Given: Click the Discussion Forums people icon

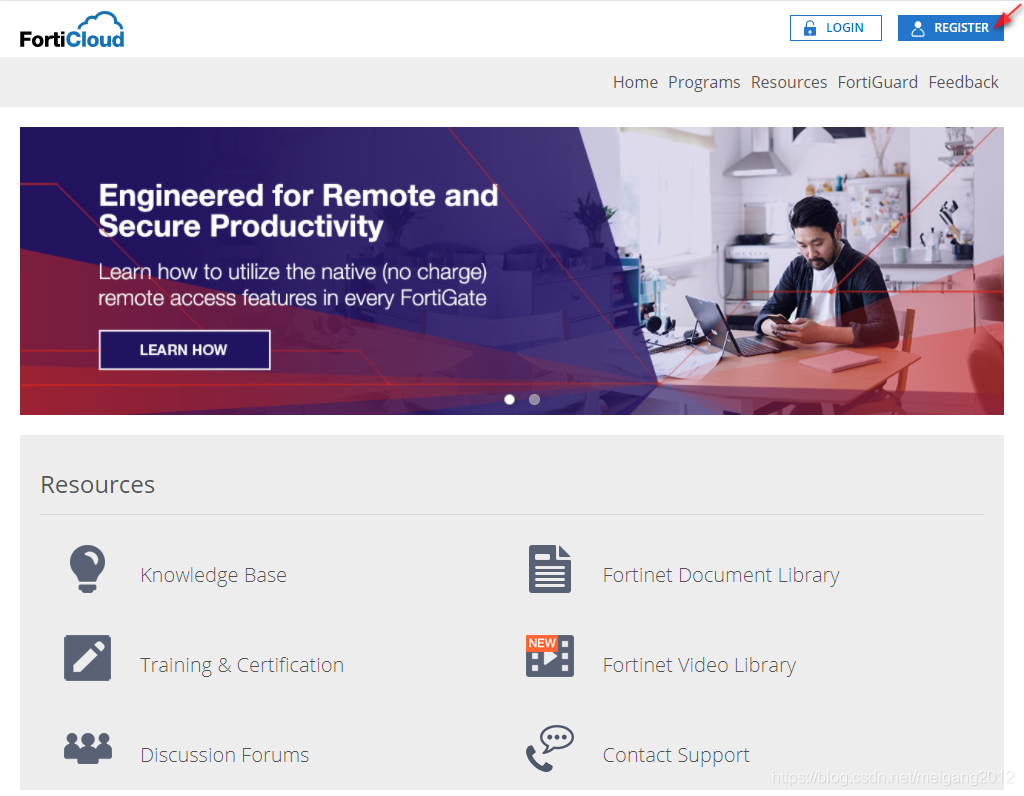Looking at the screenshot, I should [88, 748].
